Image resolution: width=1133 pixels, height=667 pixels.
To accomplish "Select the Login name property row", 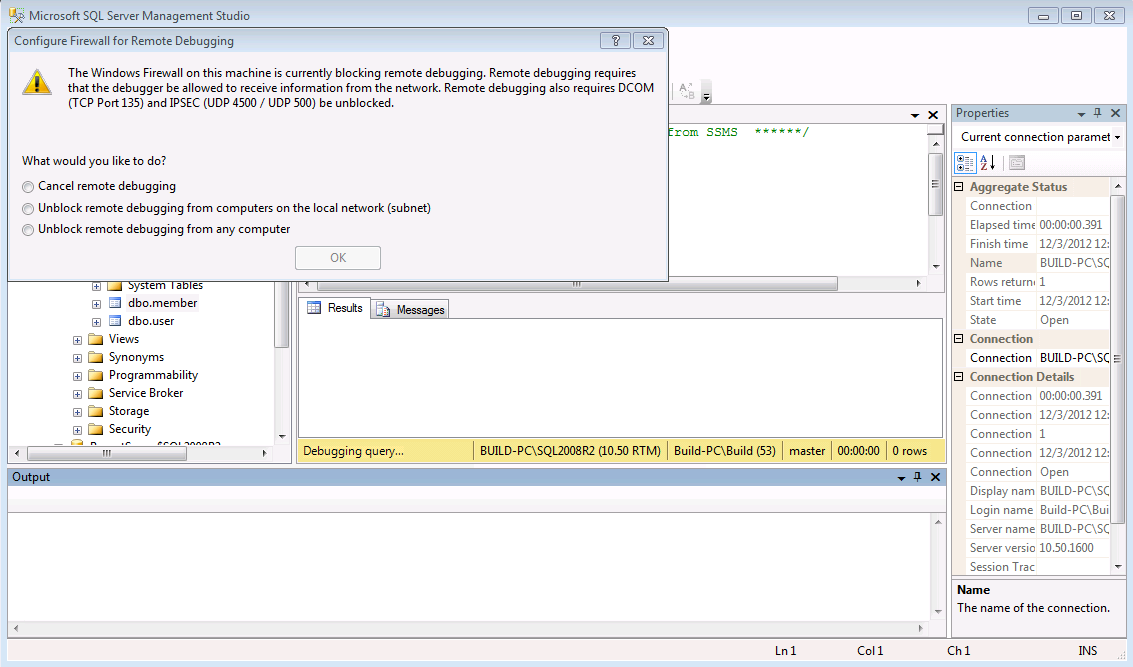I will click(x=1038, y=510).
